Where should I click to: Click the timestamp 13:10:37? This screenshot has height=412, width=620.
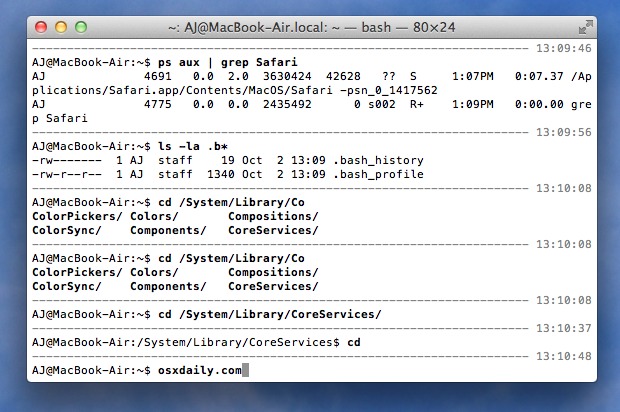click(563, 328)
